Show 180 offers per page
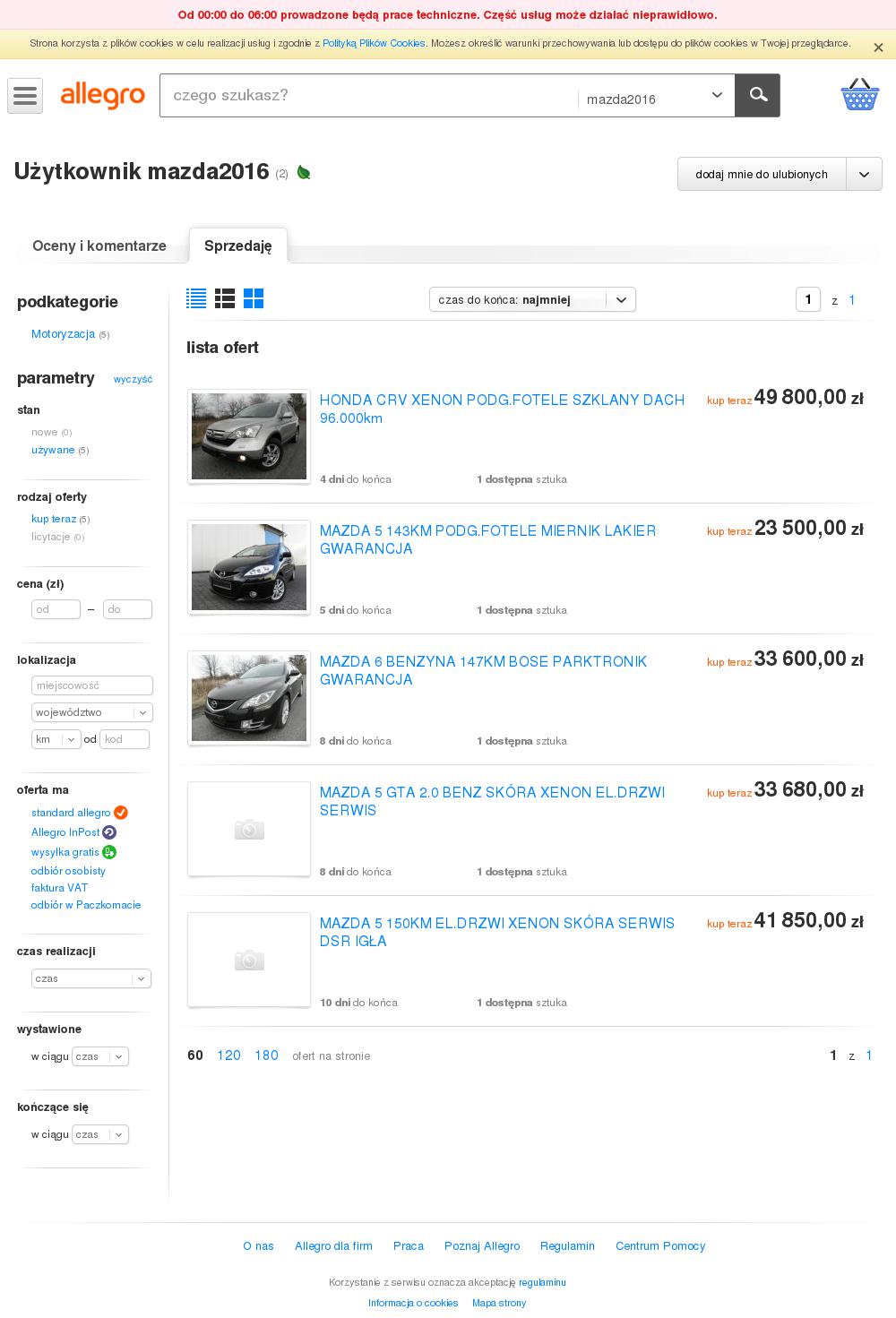Screen dimensions: 896x1318 coord(266,1055)
